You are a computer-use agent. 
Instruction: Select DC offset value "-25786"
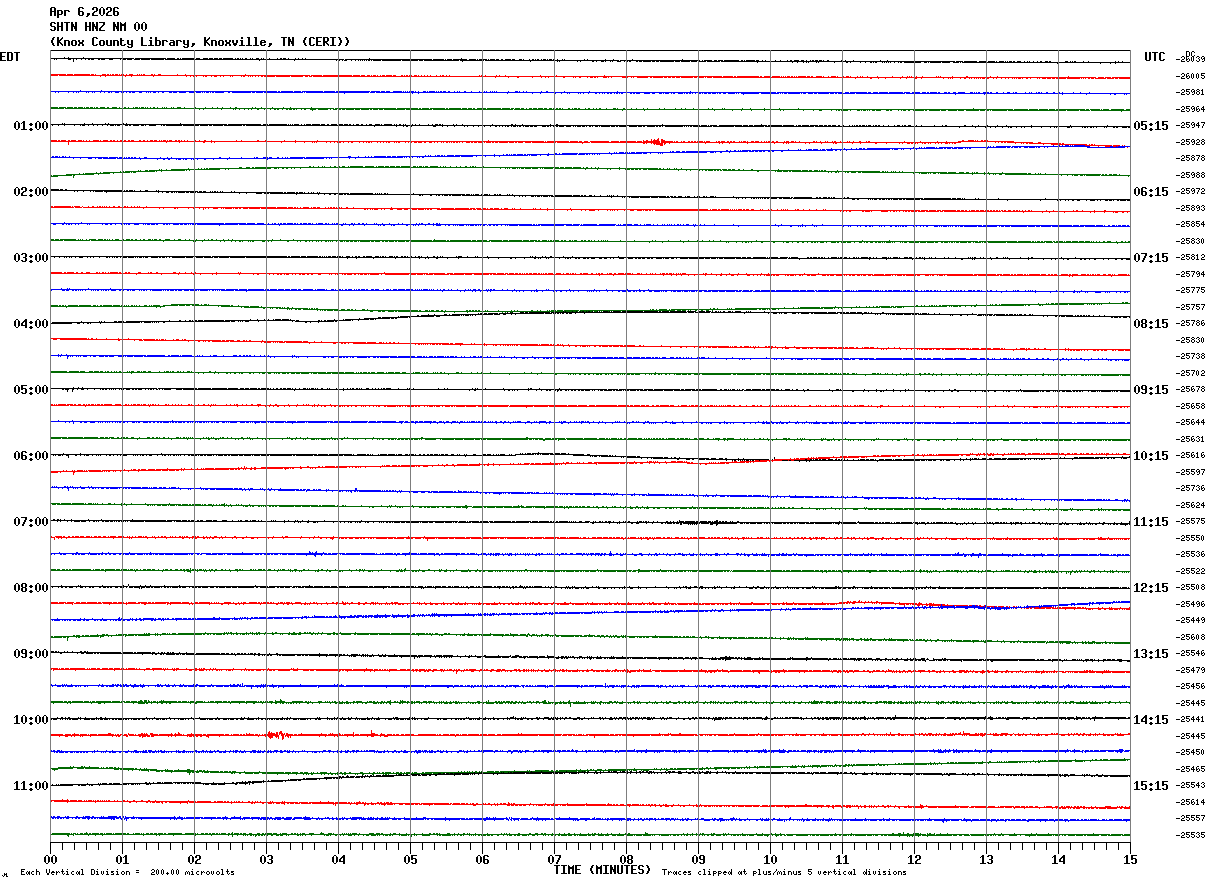tap(1191, 324)
